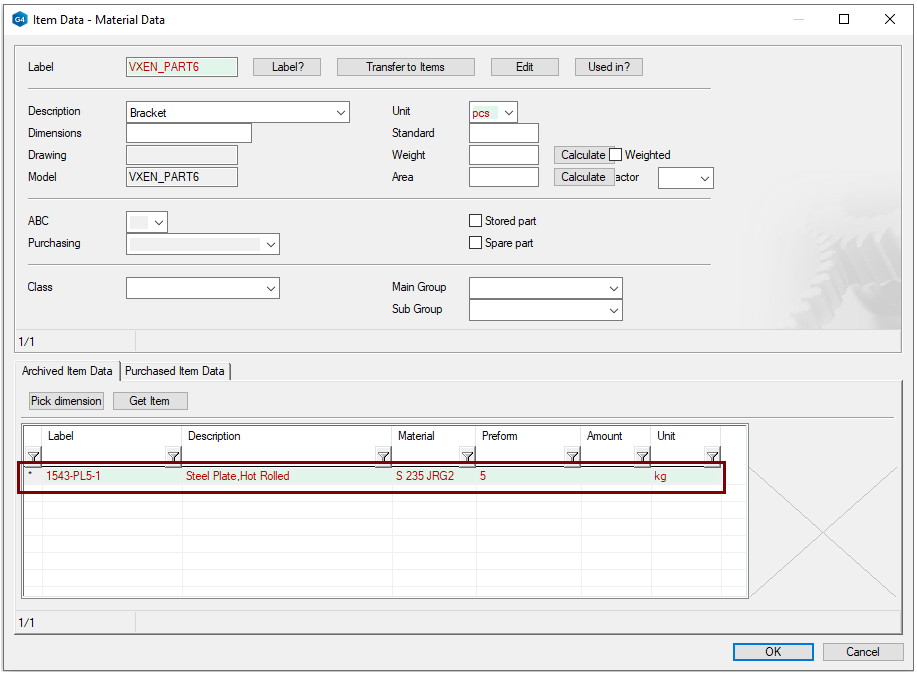The height and width of the screenshot is (674, 917).
Task: Tick the Stored part checkbox
Action: point(476,221)
